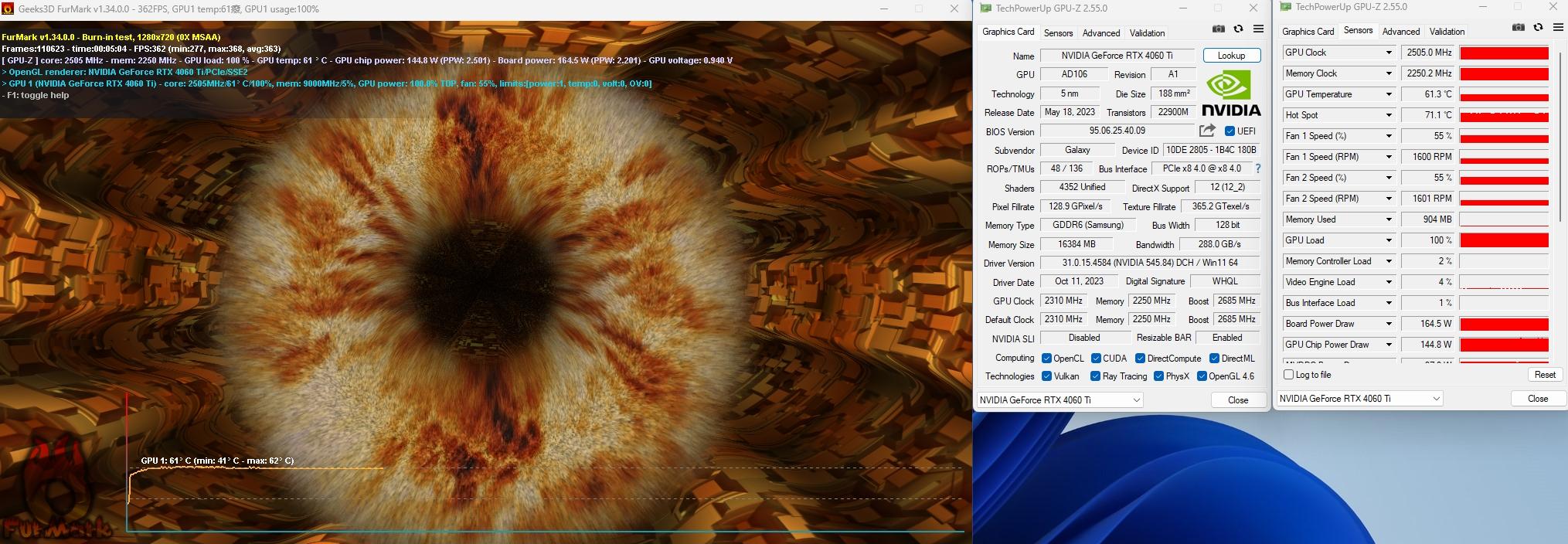
Task: Click the right GPU-Z title bar icon
Action: (1286, 7)
